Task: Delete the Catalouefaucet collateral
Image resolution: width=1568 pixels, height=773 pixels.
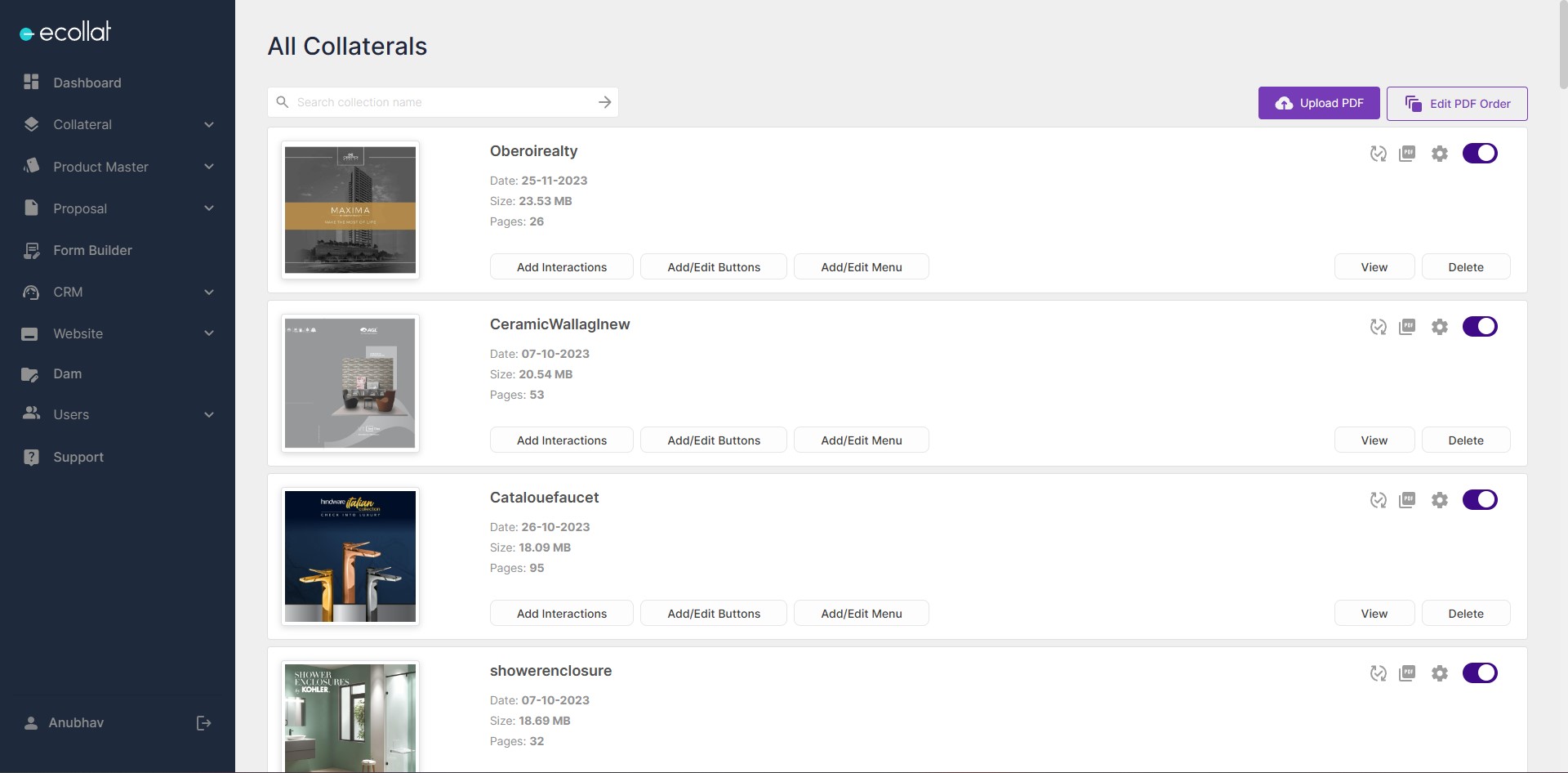Action: click(1465, 614)
